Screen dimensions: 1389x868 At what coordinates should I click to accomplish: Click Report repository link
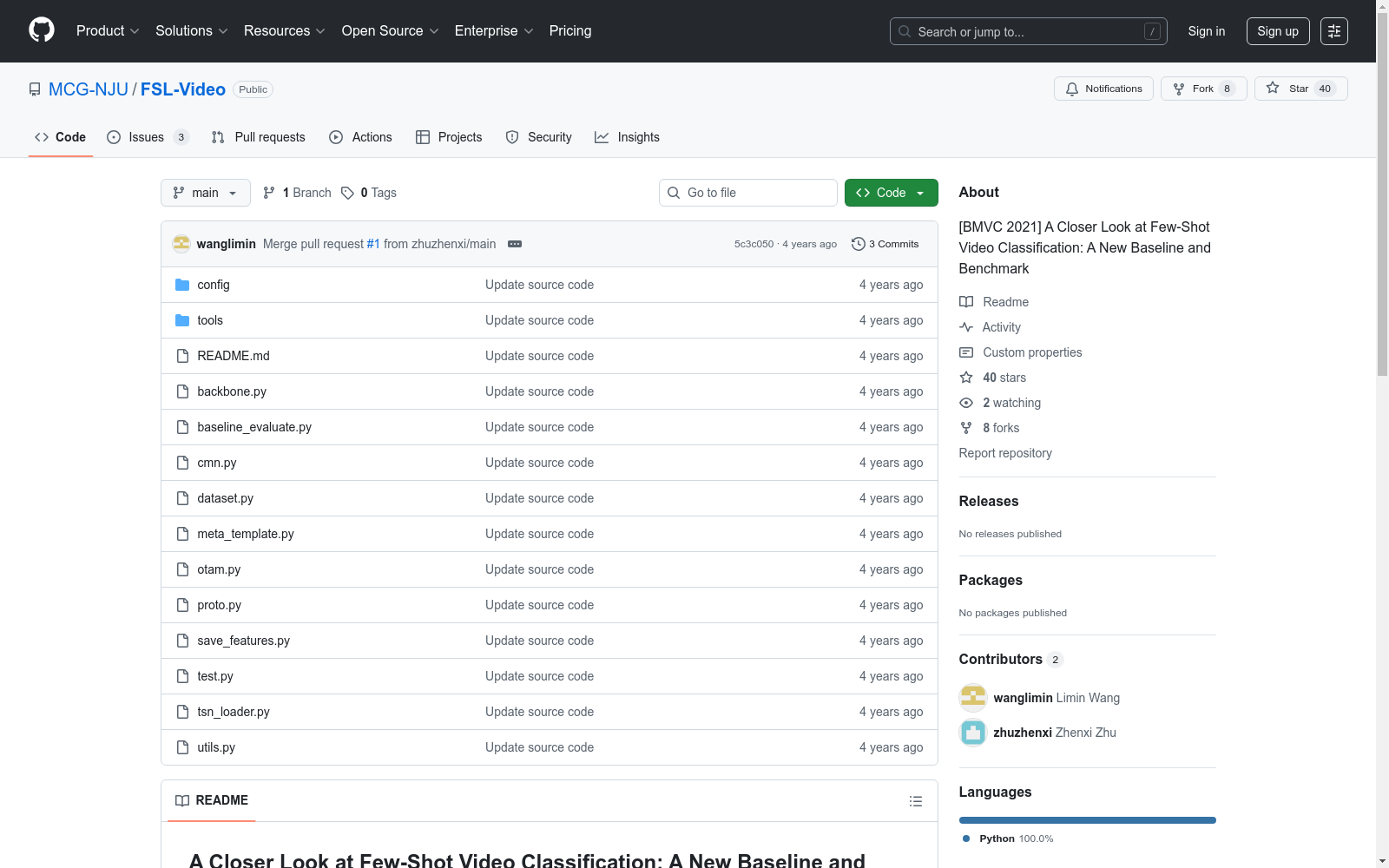click(x=1005, y=453)
